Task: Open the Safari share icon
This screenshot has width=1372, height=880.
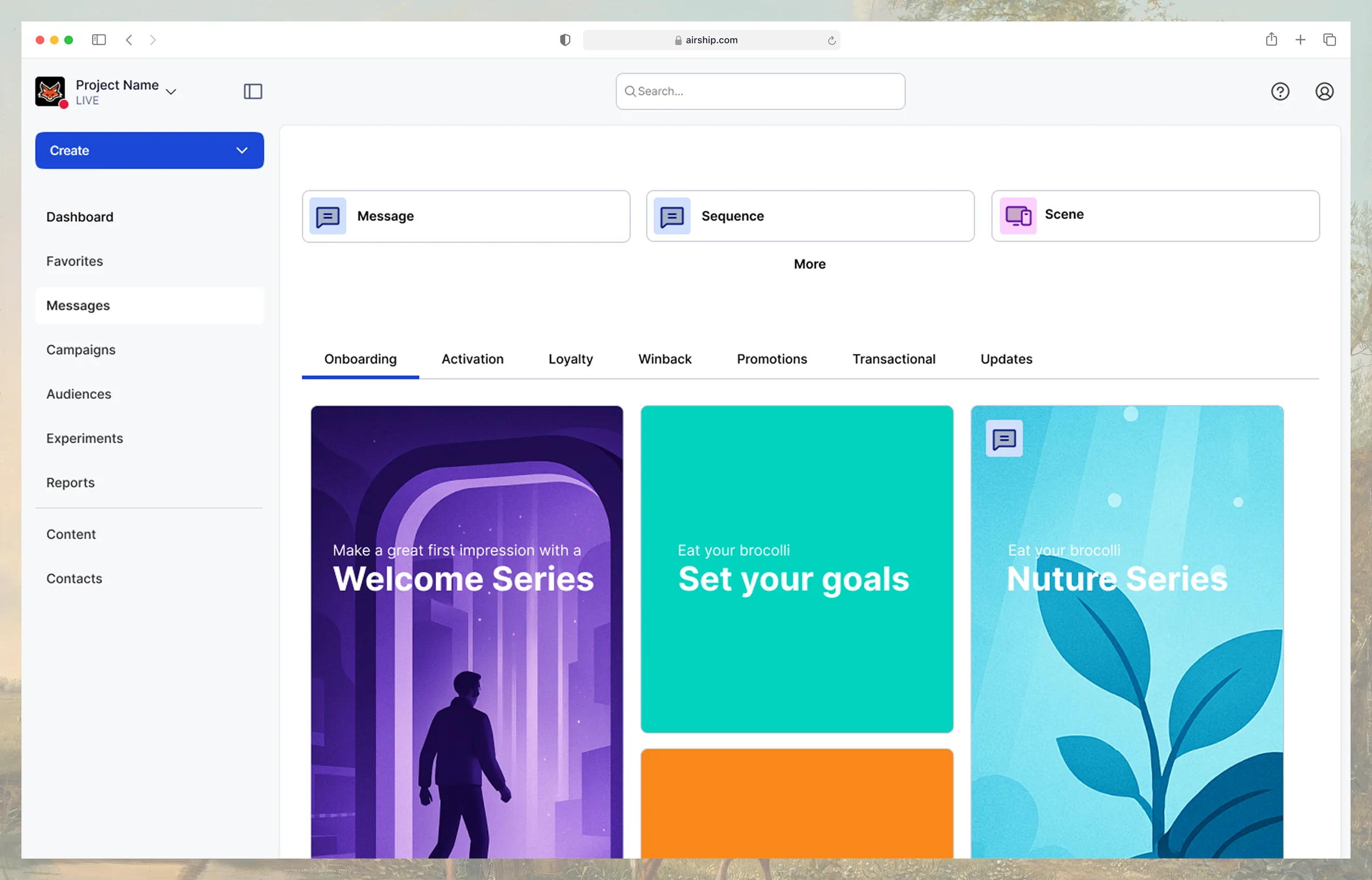Action: (1271, 39)
